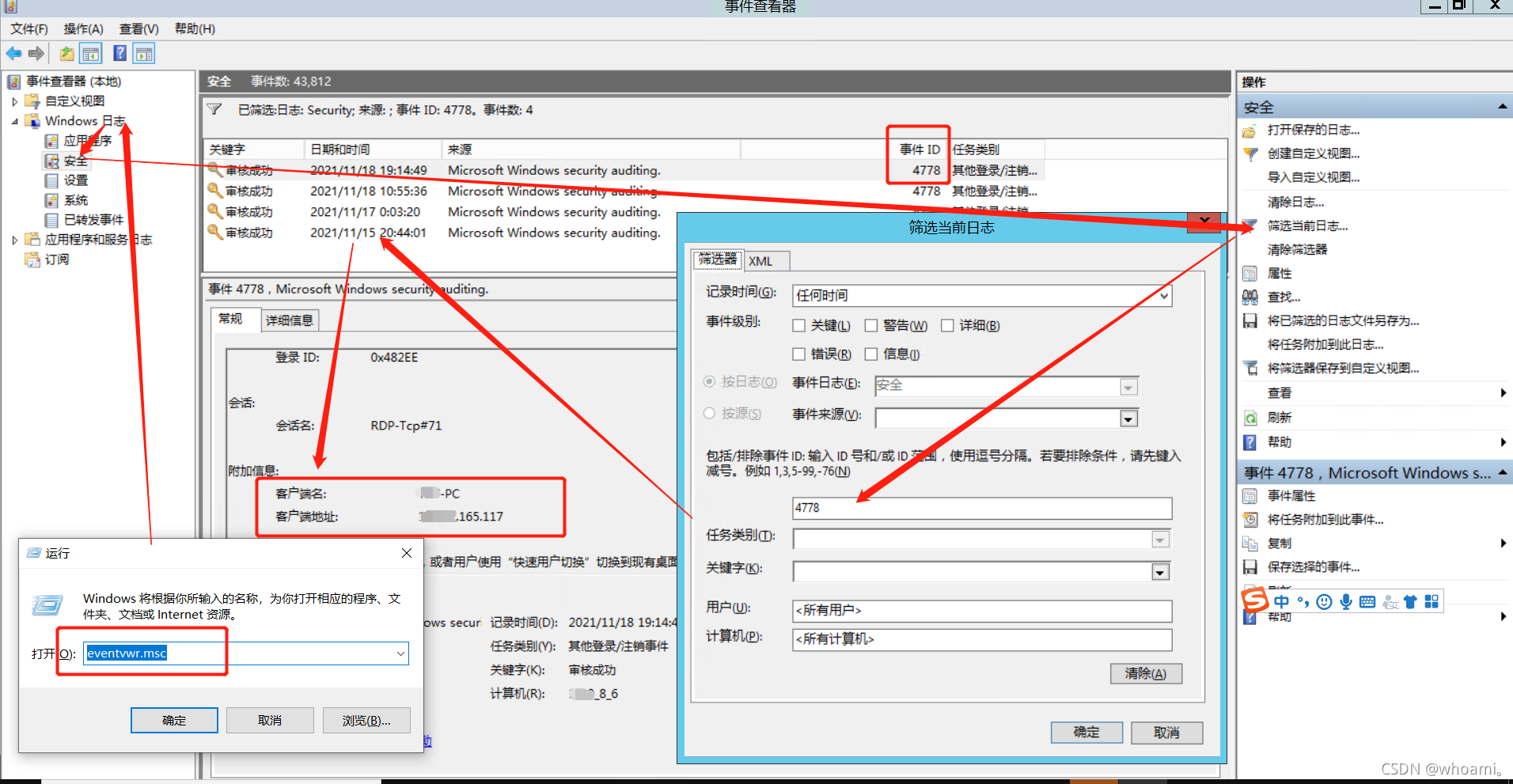Screen dimensions: 1513x784
Task: Click 确定 in the Run dialog
Action: (174, 720)
